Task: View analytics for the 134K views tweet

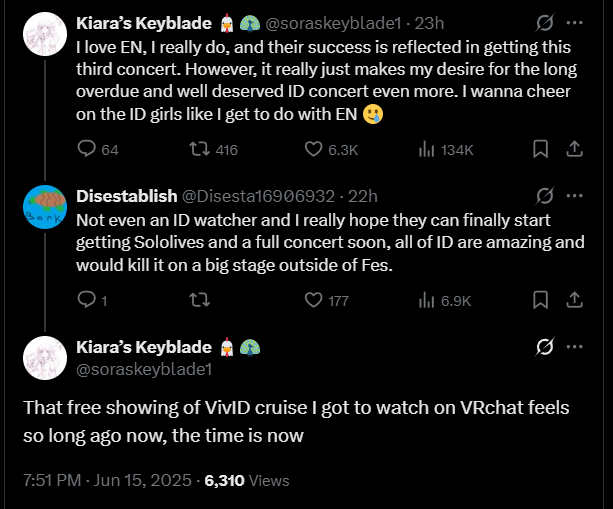Action: click(427, 149)
